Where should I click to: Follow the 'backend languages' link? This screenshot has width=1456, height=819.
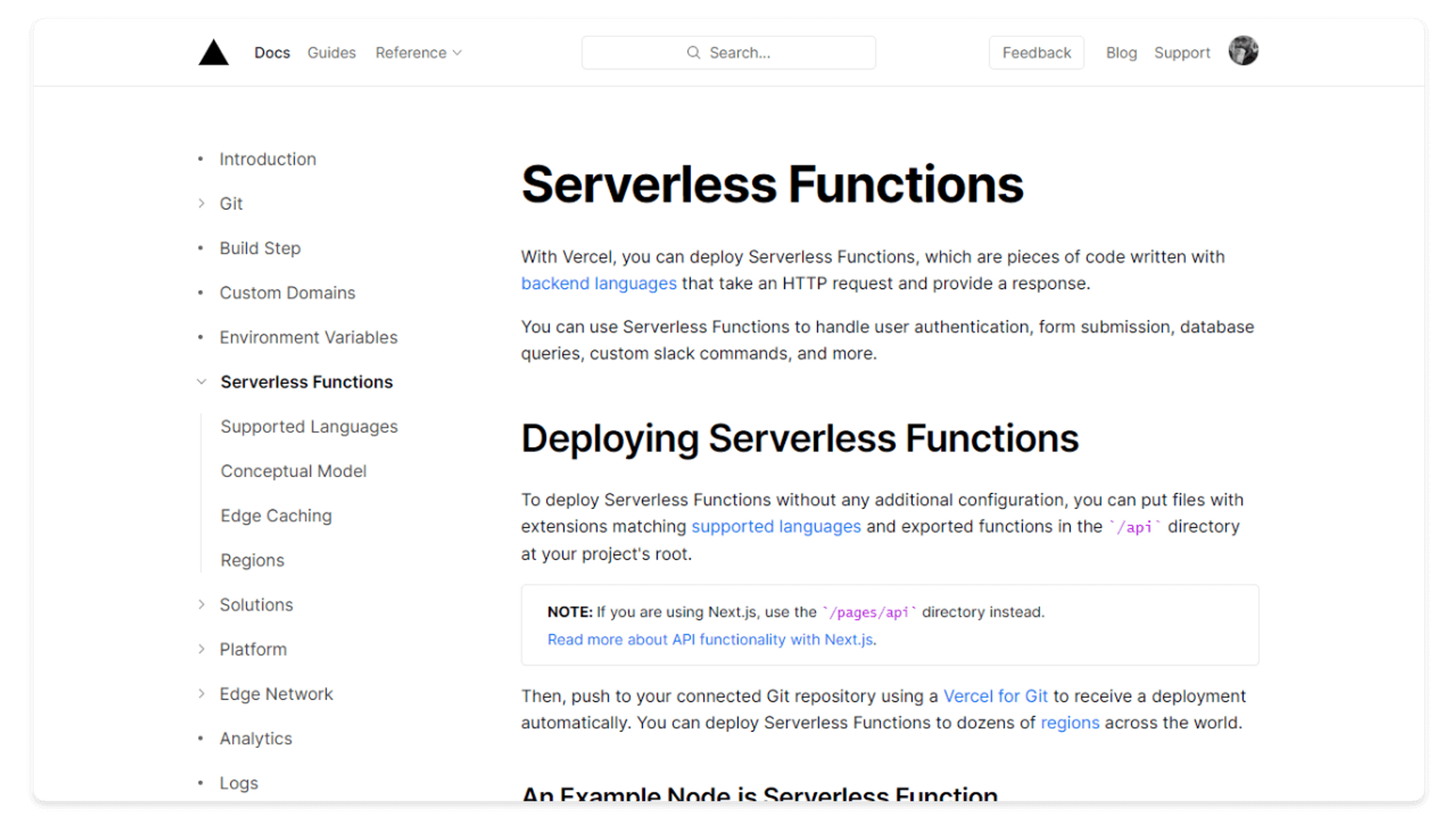pyautogui.click(x=599, y=284)
